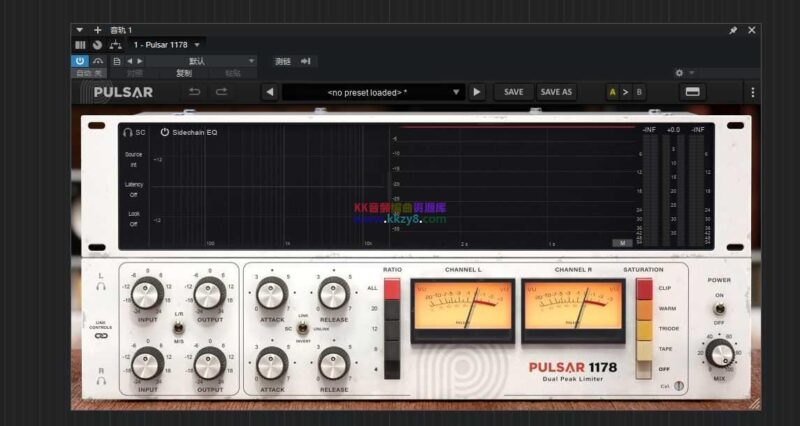Toggle the Link Controls chain icon

101,336
